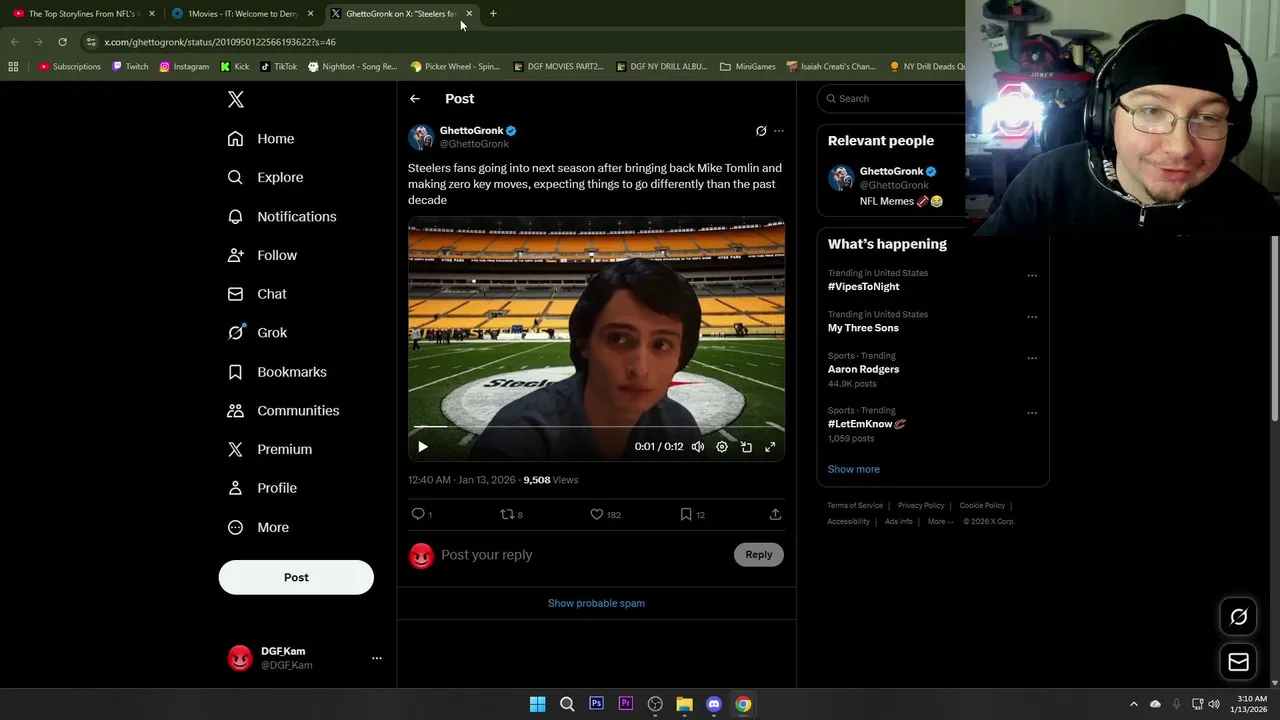Seek on the video progress bar
Screen dimensions: 1280x720
click(x=596, y=427)
